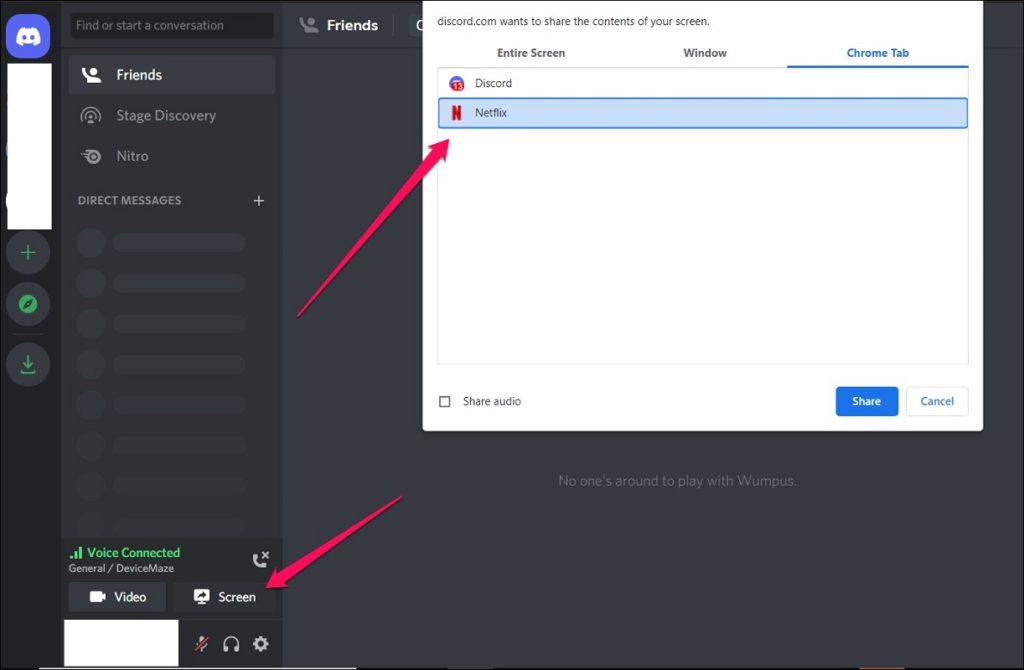
Task: Switch to the Entire Screen tab
Action: 531,52
